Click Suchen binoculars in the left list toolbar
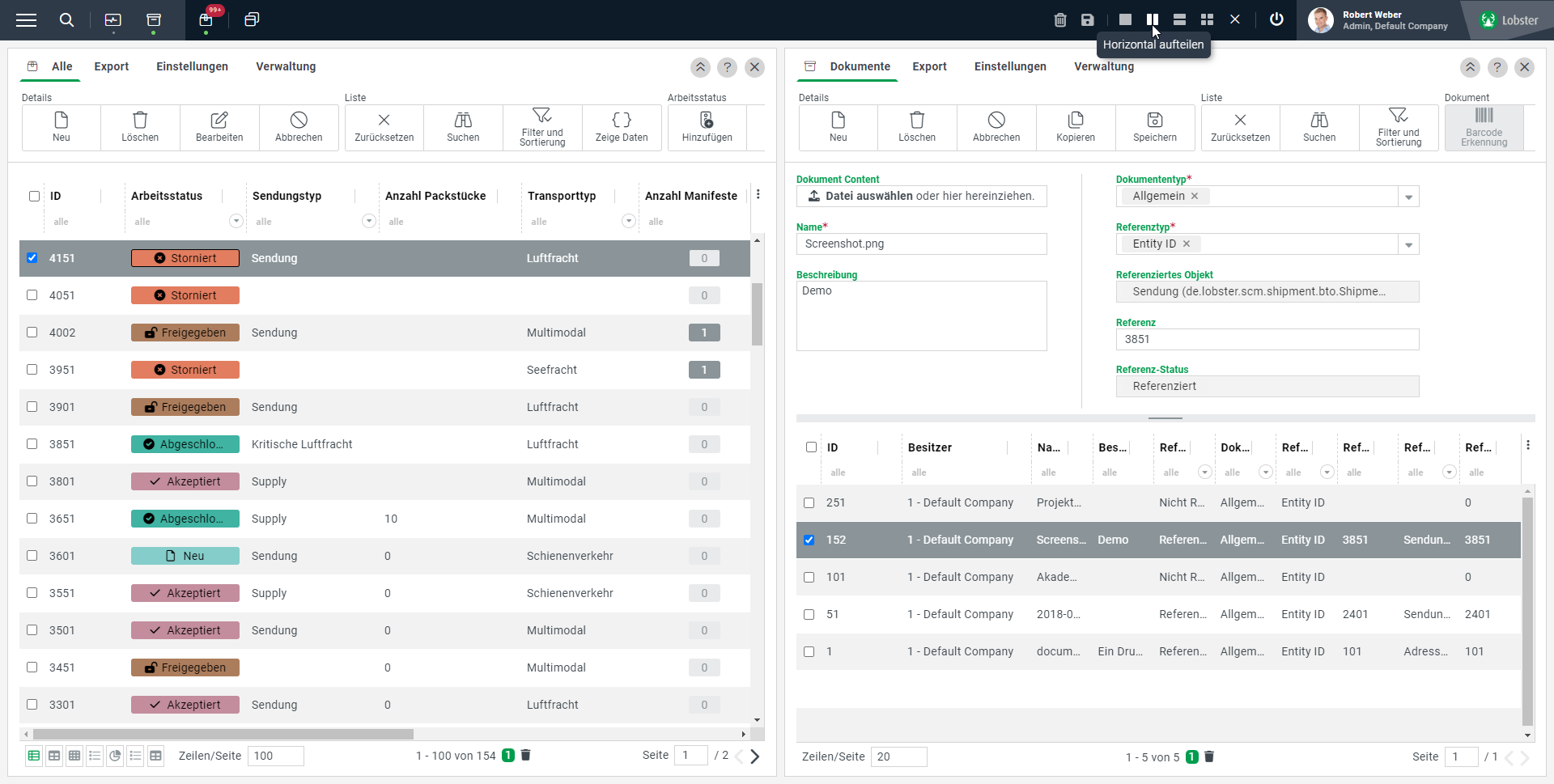The image size is (1554, 784). pyautogui.click(x=463, y=128)
